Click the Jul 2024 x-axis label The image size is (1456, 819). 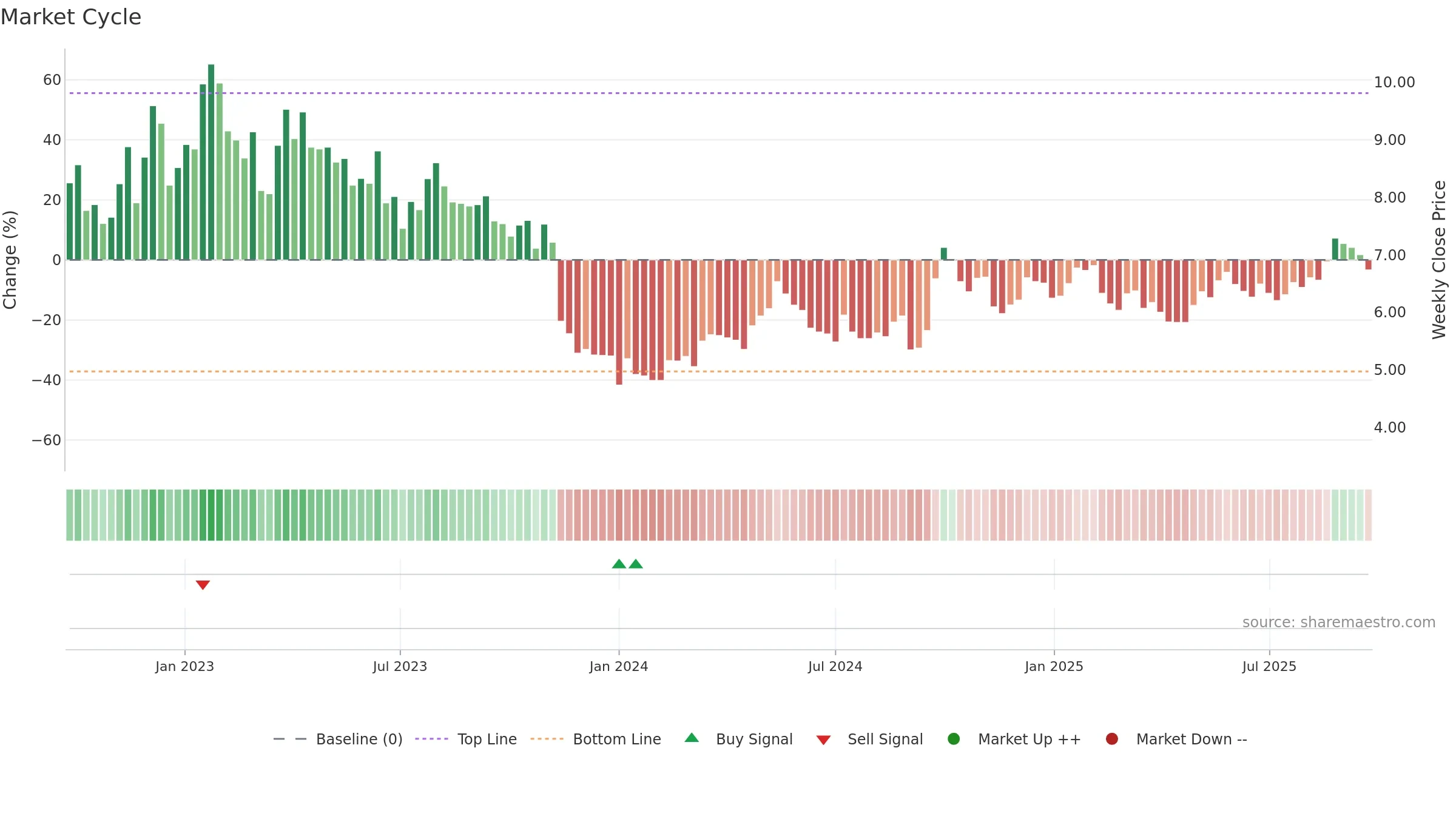[x=835, y=667]
